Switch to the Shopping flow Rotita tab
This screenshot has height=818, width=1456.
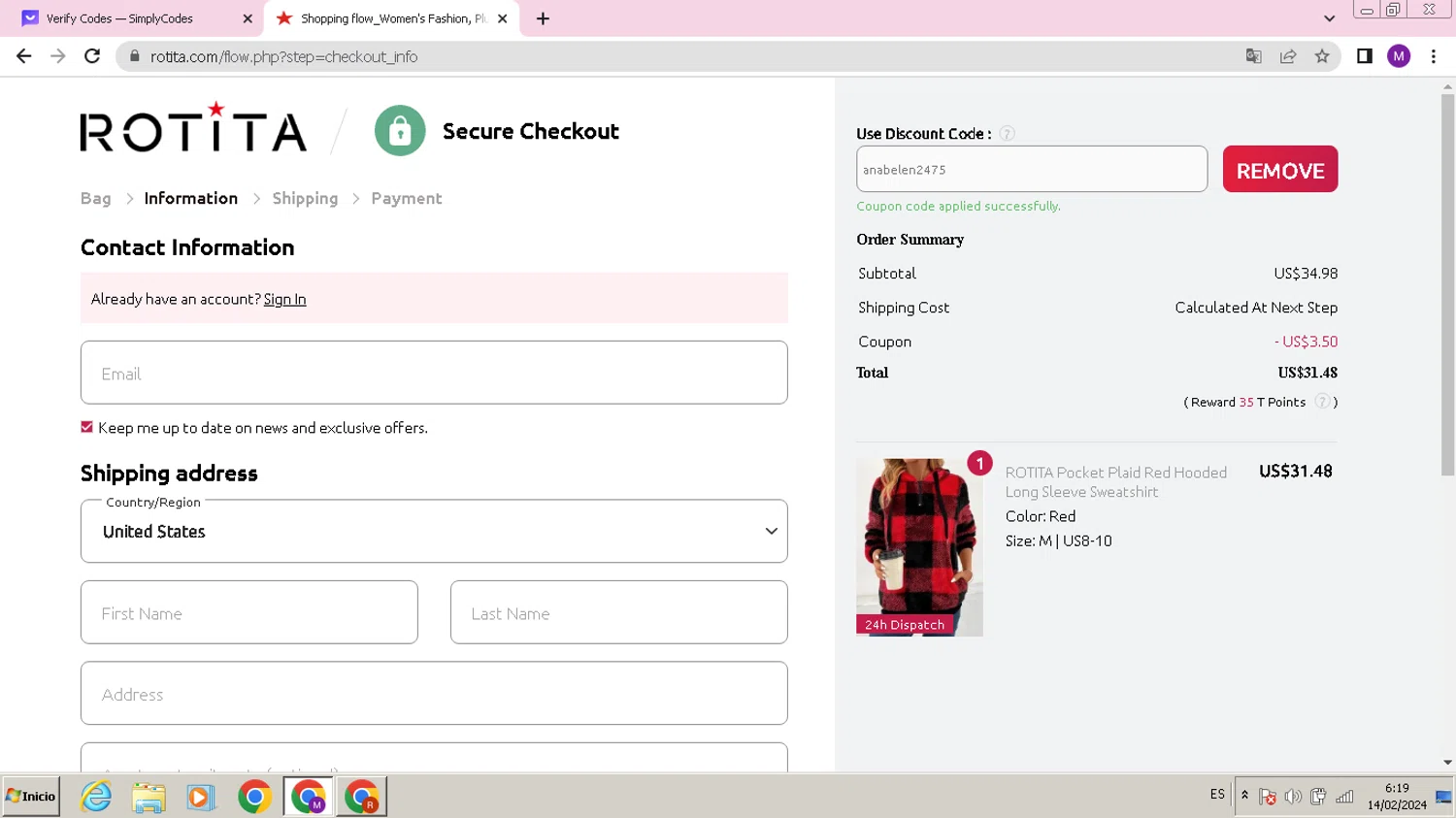point(393,18)
